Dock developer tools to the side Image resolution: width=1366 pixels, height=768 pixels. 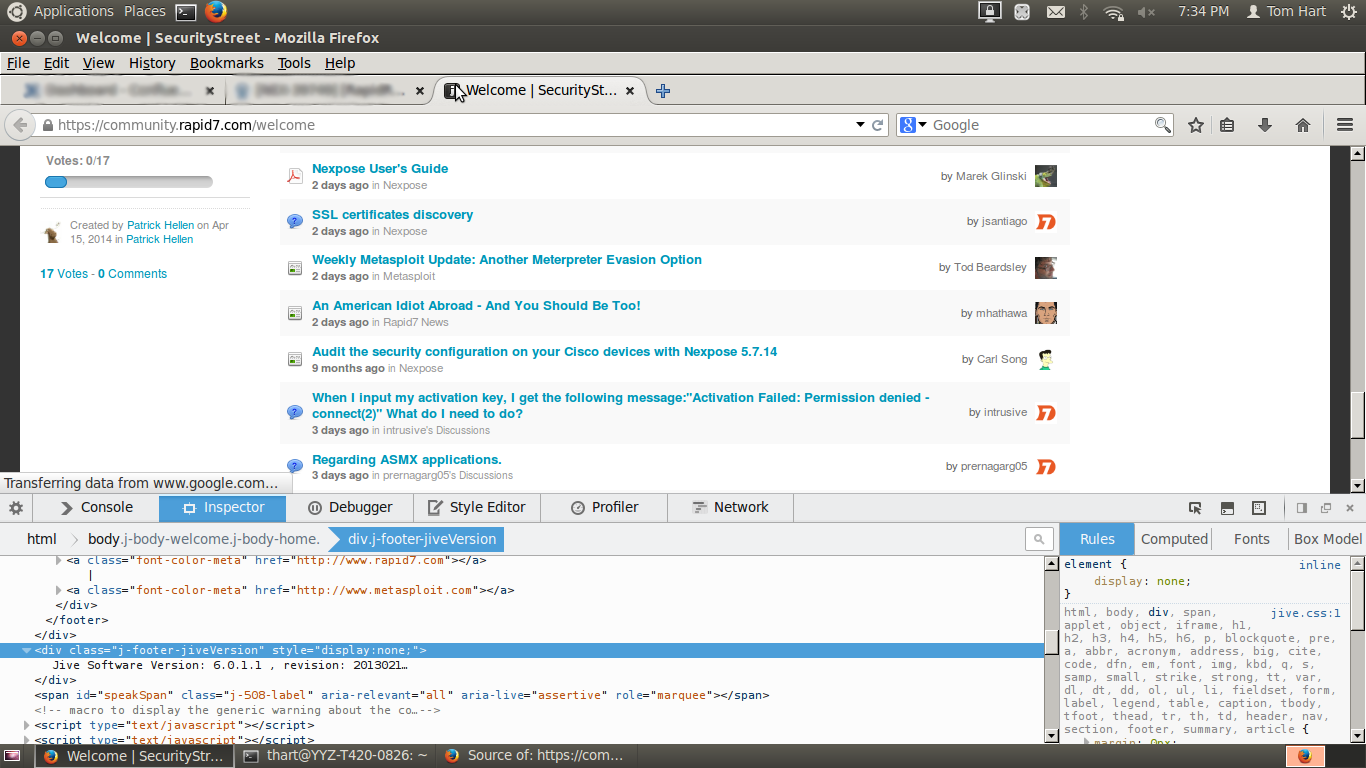click(x=1302, y=508)
